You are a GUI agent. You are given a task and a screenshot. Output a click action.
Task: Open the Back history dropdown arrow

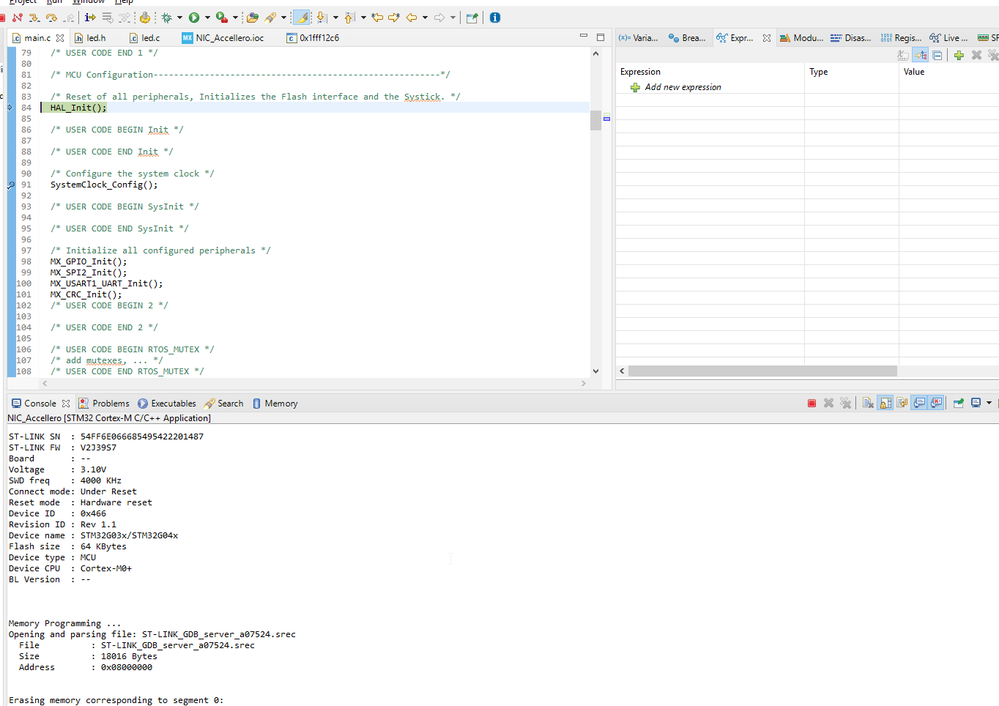425,17
